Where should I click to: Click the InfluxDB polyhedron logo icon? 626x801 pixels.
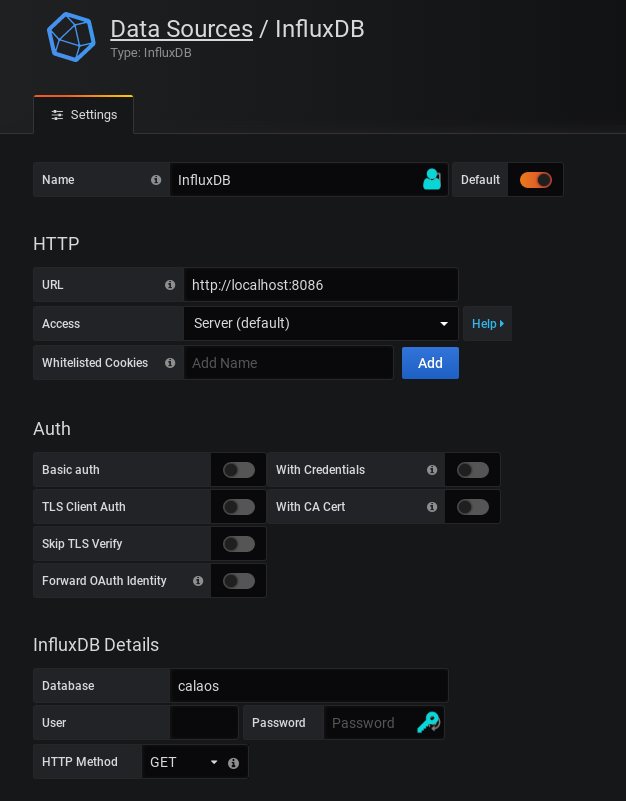71,37
